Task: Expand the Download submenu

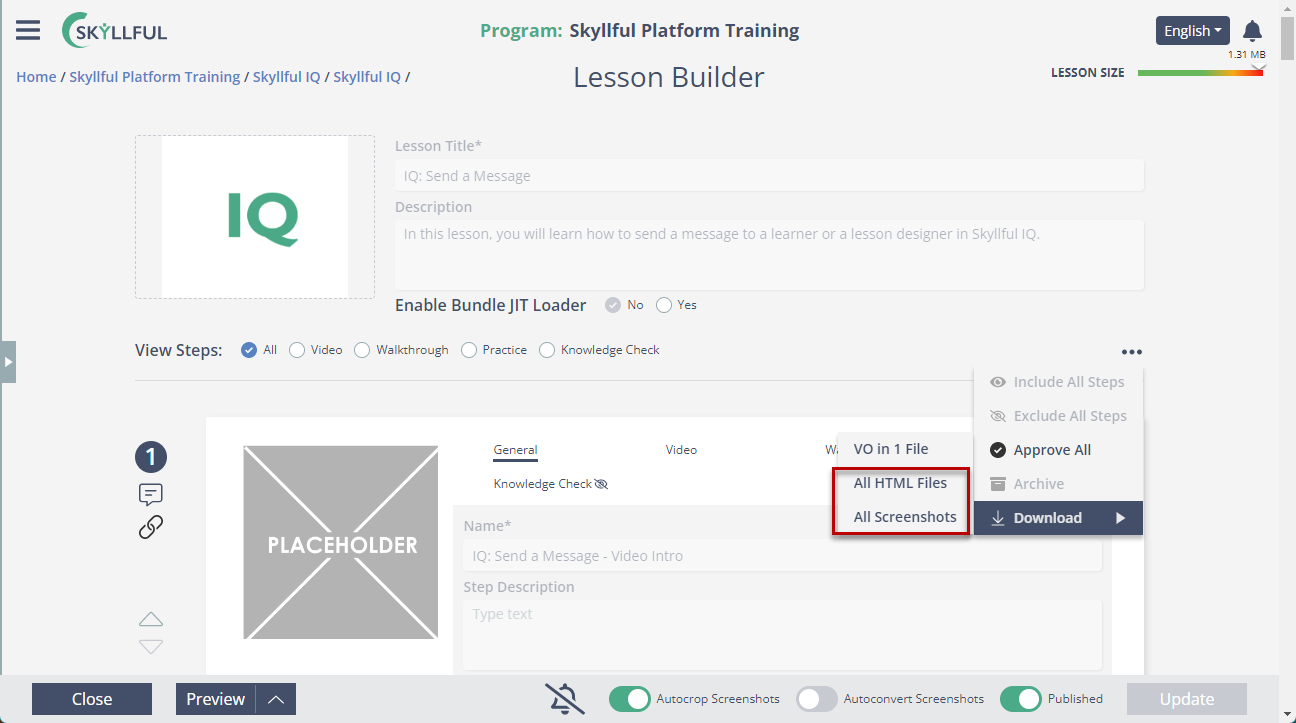Action: pyautogui.click(x=1058, y=518)
